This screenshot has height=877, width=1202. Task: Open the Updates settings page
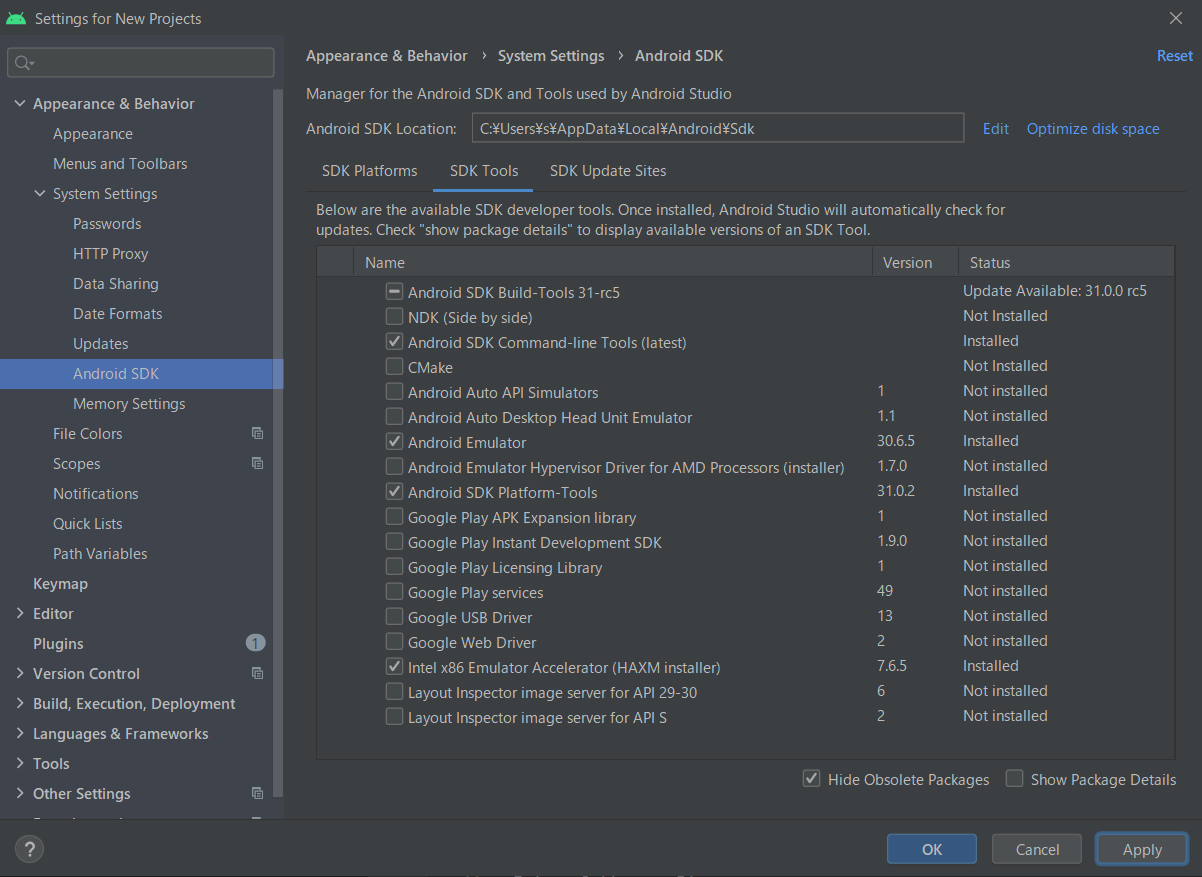pyautogui.click(x=101, y=344)
